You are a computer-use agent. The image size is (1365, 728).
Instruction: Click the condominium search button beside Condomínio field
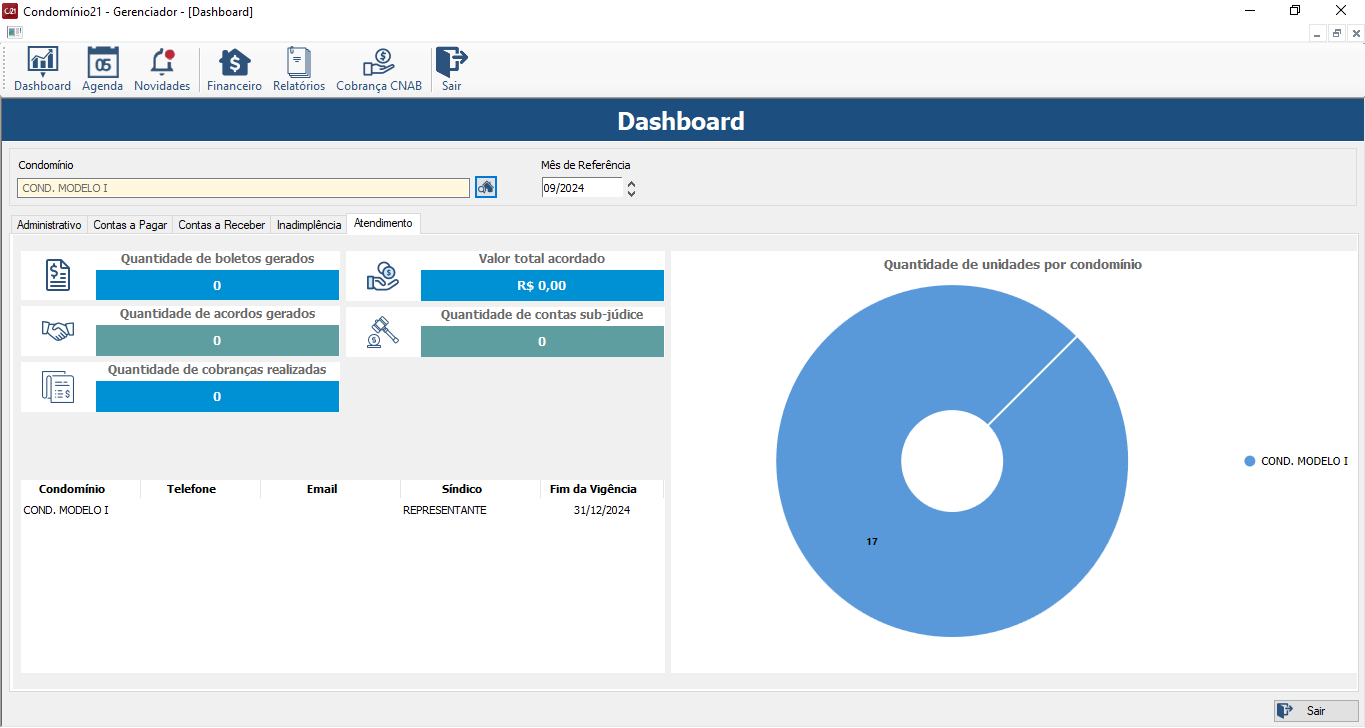click(486, 187)
